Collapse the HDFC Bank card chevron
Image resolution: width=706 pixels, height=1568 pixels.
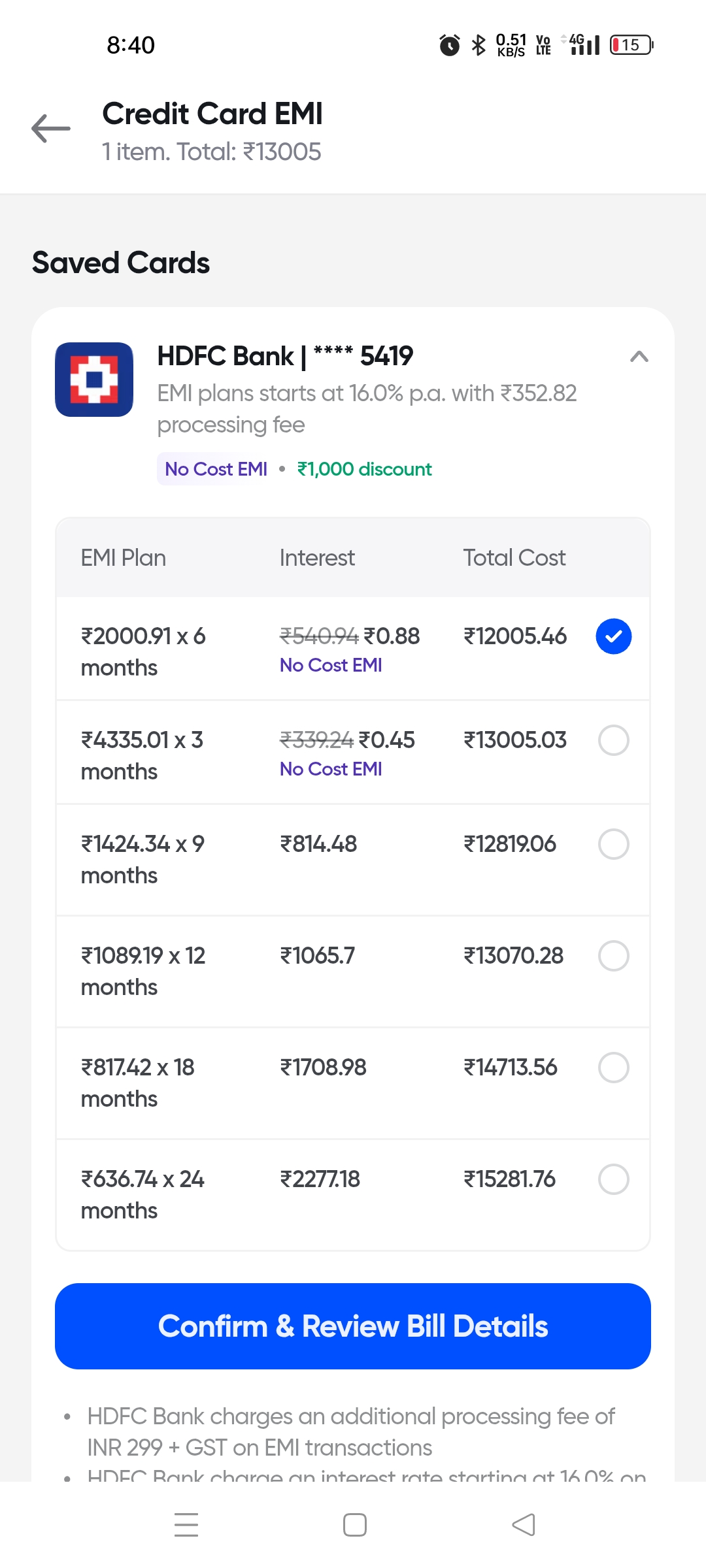639,357
